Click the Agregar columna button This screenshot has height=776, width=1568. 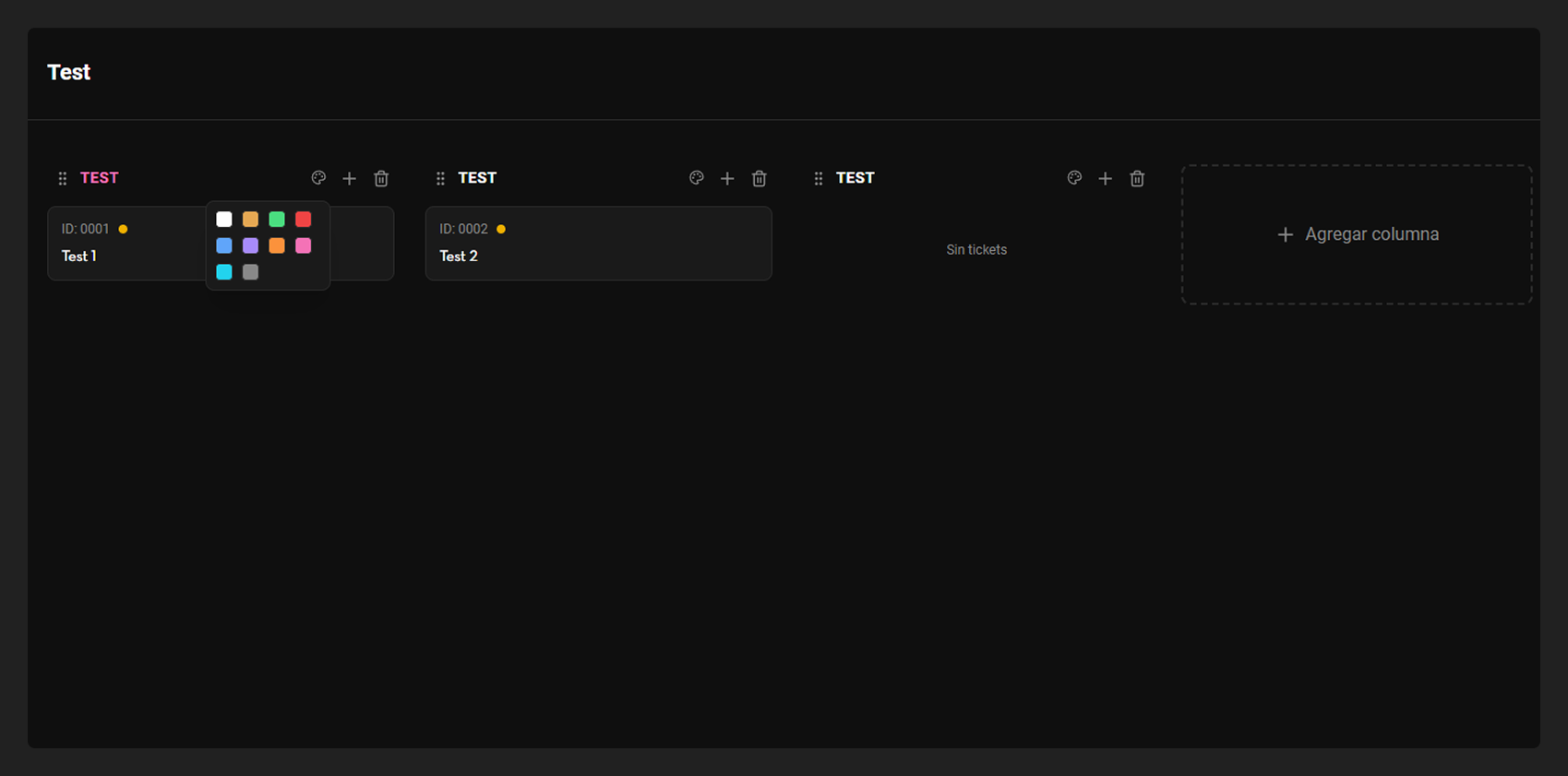click(1357, 234)
